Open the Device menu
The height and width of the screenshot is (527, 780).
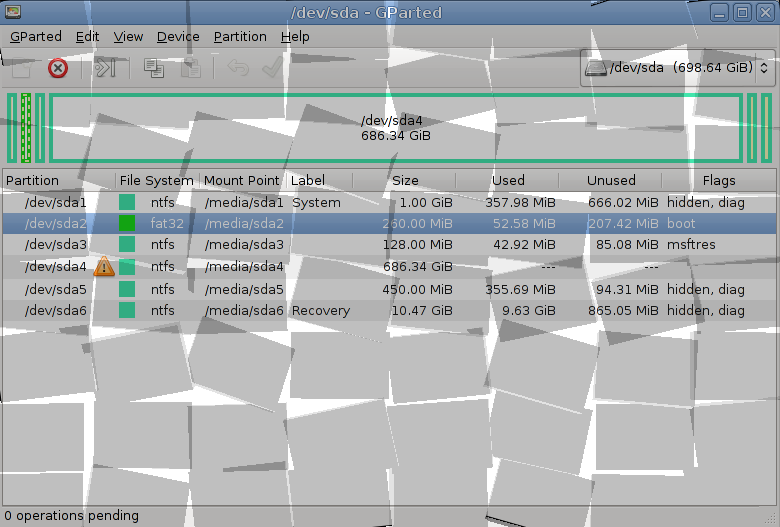click(x=178, y=37)
